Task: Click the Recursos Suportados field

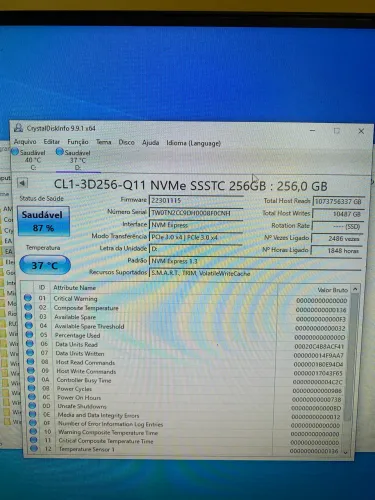Action: coord(255,273)
